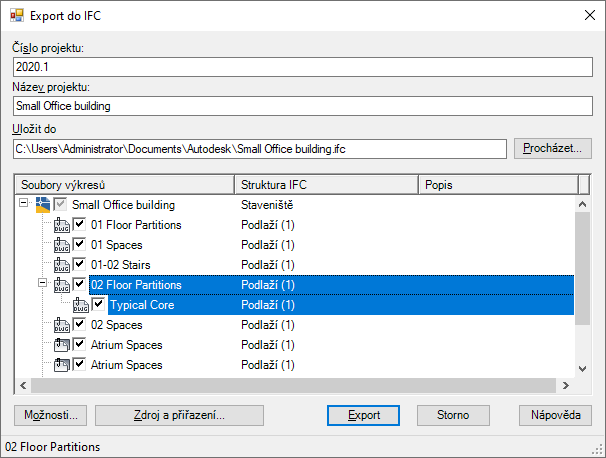Screen dimensions: 606x458
Task: Click the Small Office building project icon
Action: 43,205
